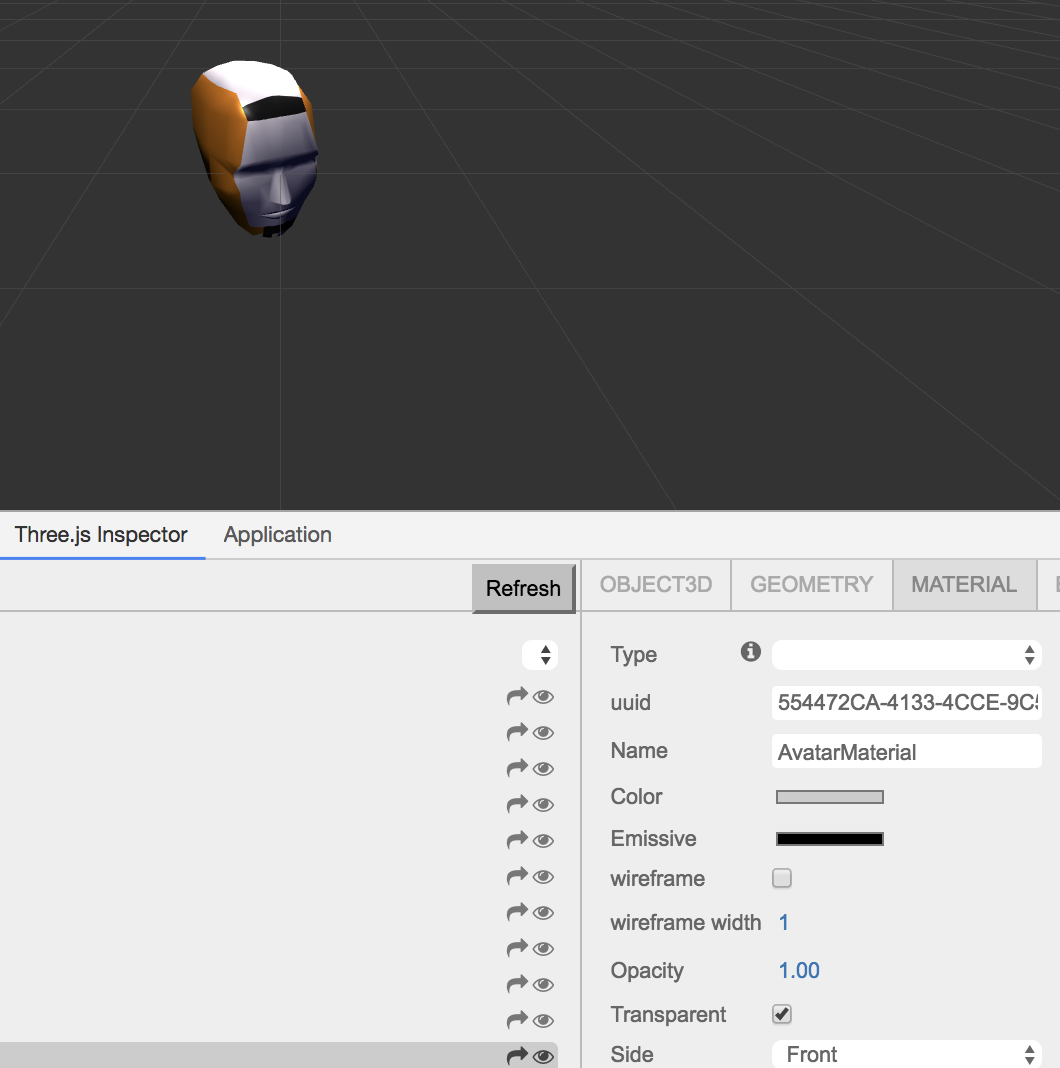1060x1068 pixels.
Task: Open the small stepper dropdown below Refresh
Action: (x=540, y=655)
